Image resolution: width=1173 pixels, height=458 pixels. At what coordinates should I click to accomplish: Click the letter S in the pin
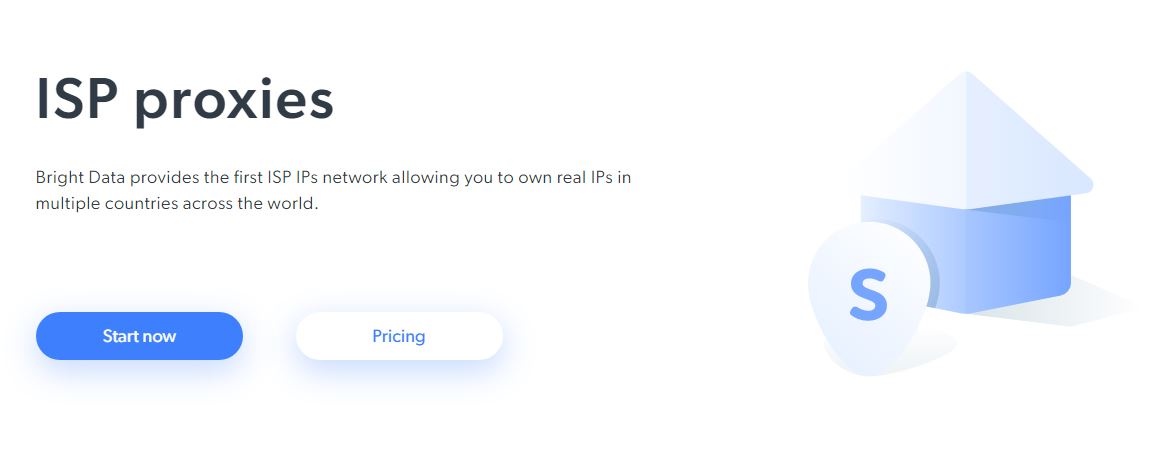(x=868, y=294)
